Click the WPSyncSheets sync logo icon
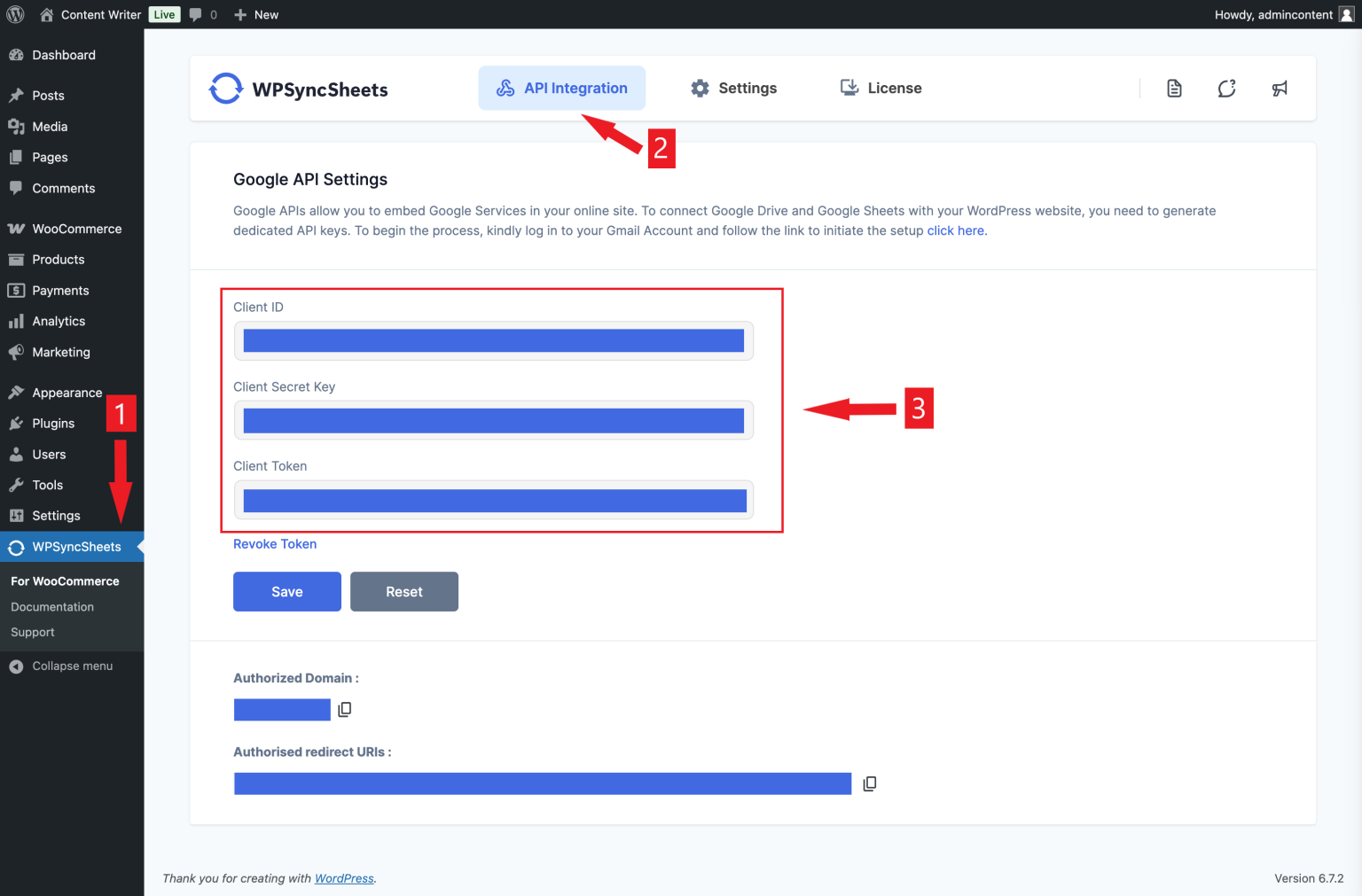This screenshot has height=896, width=1362. pos(226,89)
